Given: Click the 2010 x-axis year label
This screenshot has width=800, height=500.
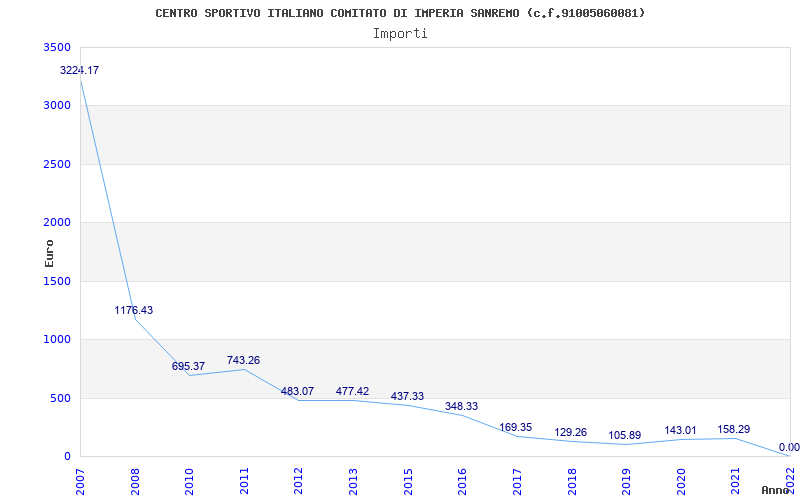Looking at the screenshot, I should click(x=190, y=481).
